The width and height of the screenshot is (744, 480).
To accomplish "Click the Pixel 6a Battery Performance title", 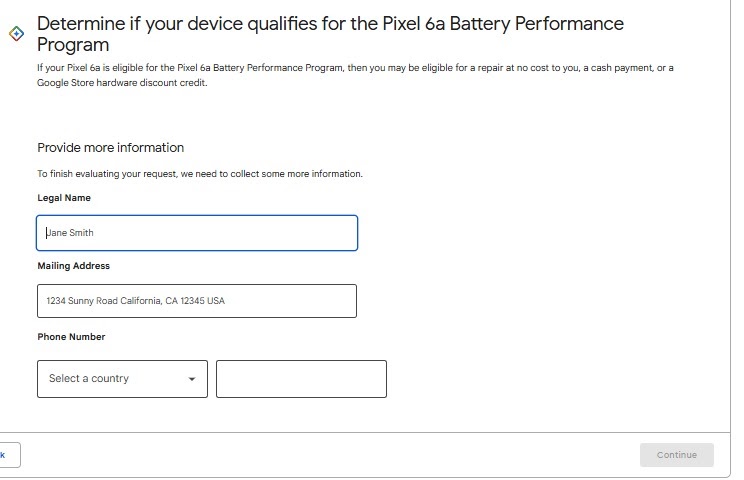I will coord(330,23).
